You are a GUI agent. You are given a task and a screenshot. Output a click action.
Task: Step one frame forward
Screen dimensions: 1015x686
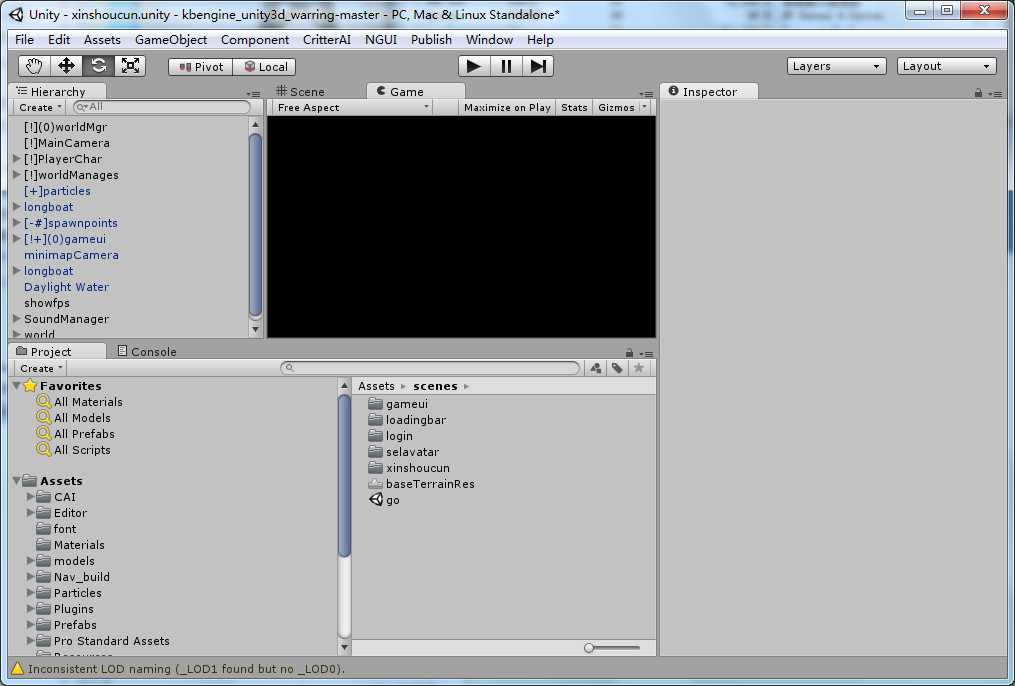tap(538, 66)
